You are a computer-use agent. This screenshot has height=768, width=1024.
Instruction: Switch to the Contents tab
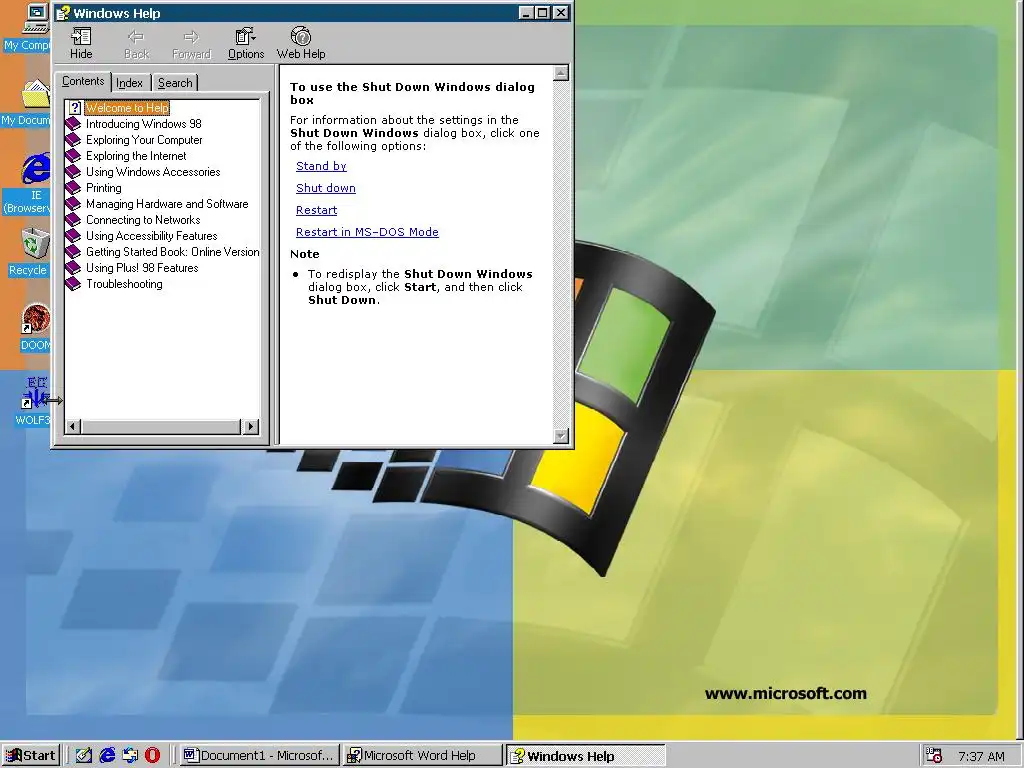[83, 81]
